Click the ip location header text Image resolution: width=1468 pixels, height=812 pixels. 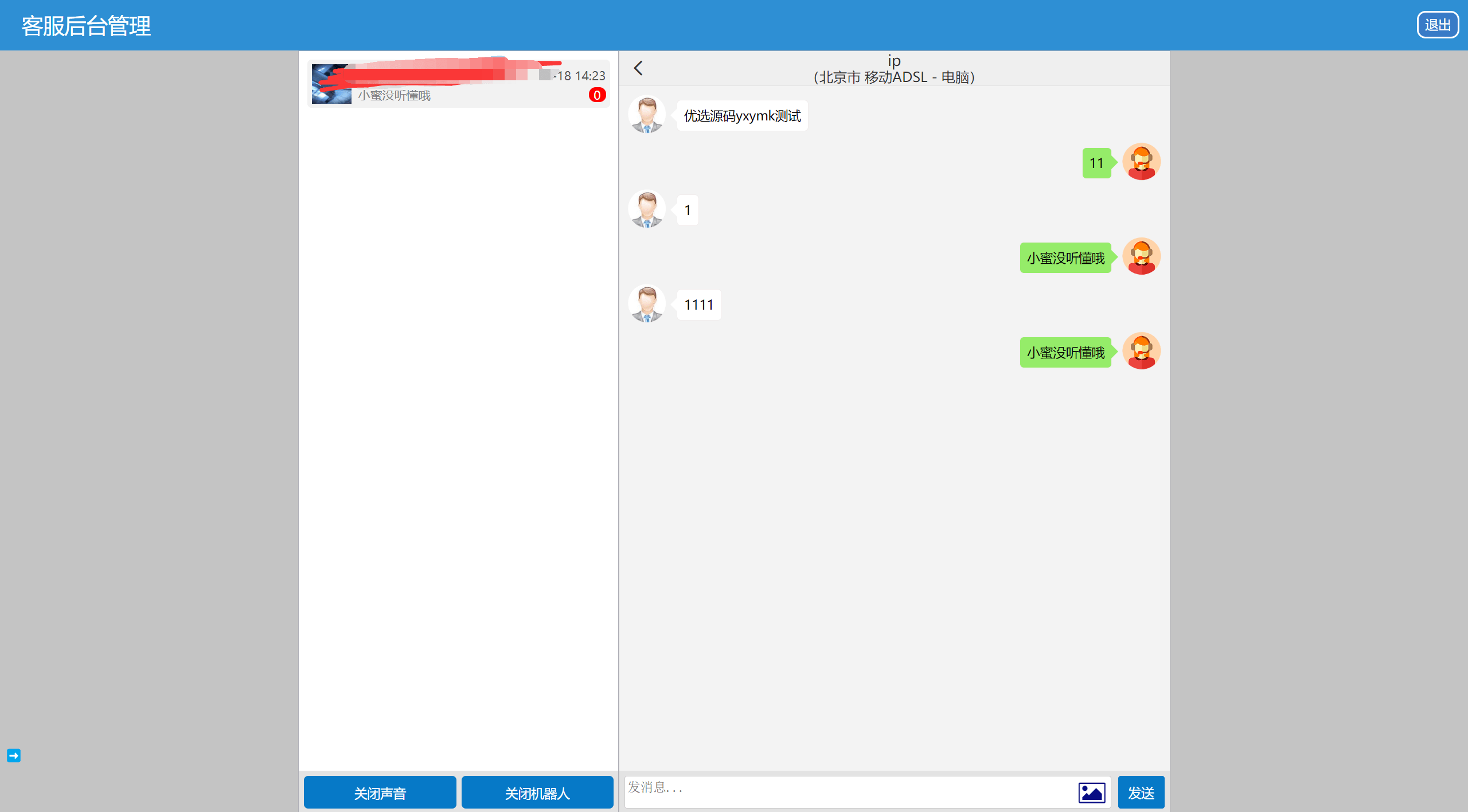tap(894, 69)
